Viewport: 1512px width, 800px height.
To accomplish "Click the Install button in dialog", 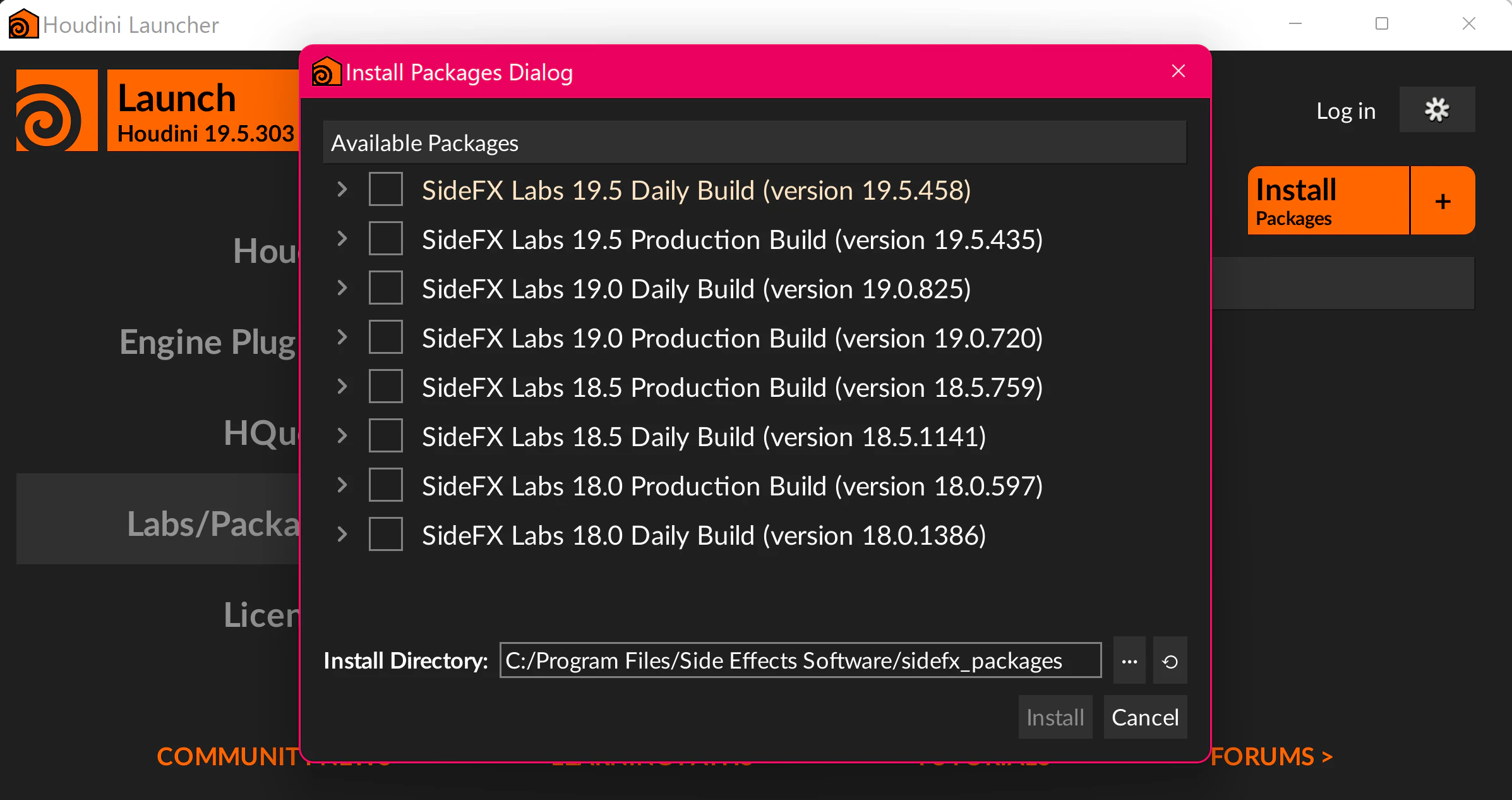I will [x=1055, y=717].
